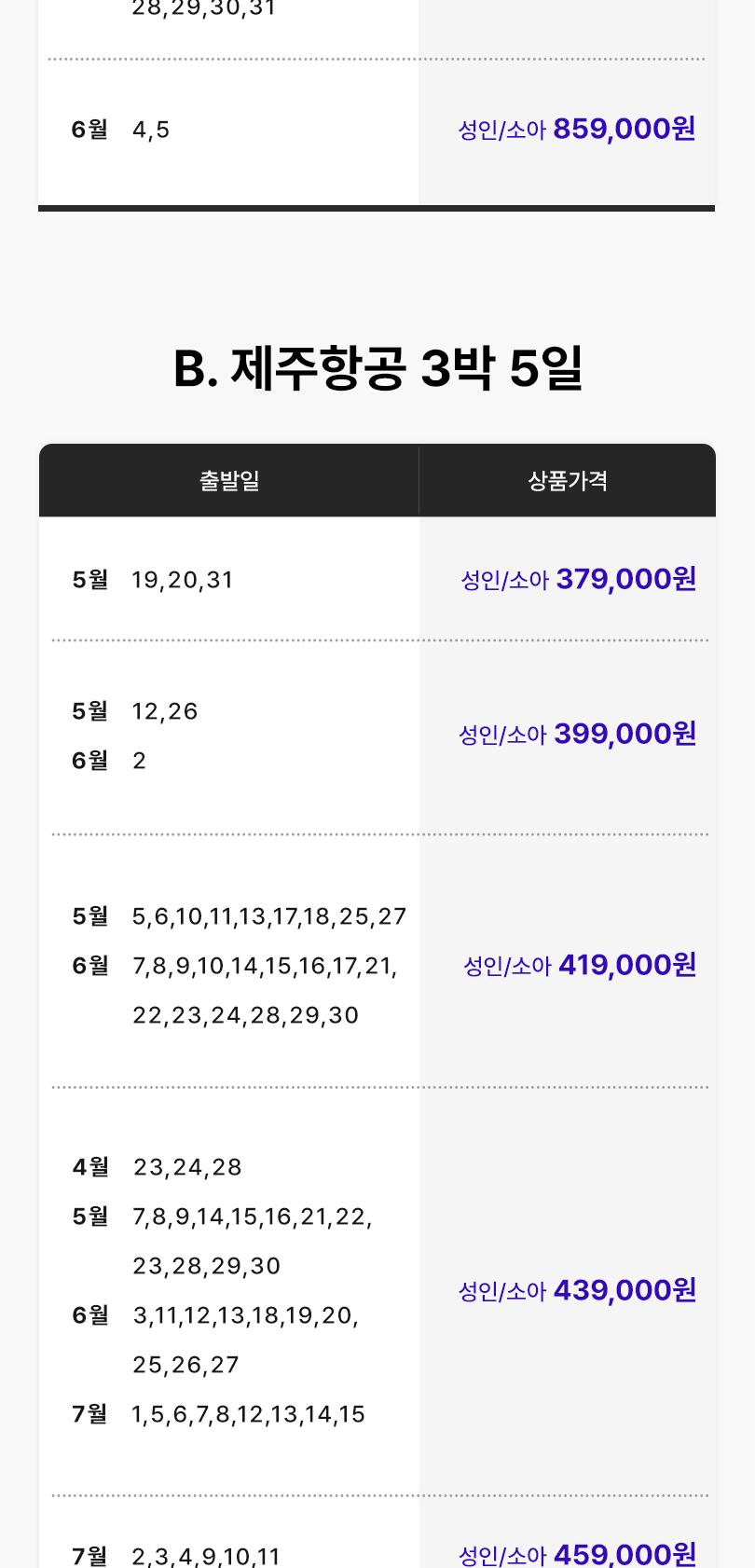Click the 출발일 column header

[229, 481]
